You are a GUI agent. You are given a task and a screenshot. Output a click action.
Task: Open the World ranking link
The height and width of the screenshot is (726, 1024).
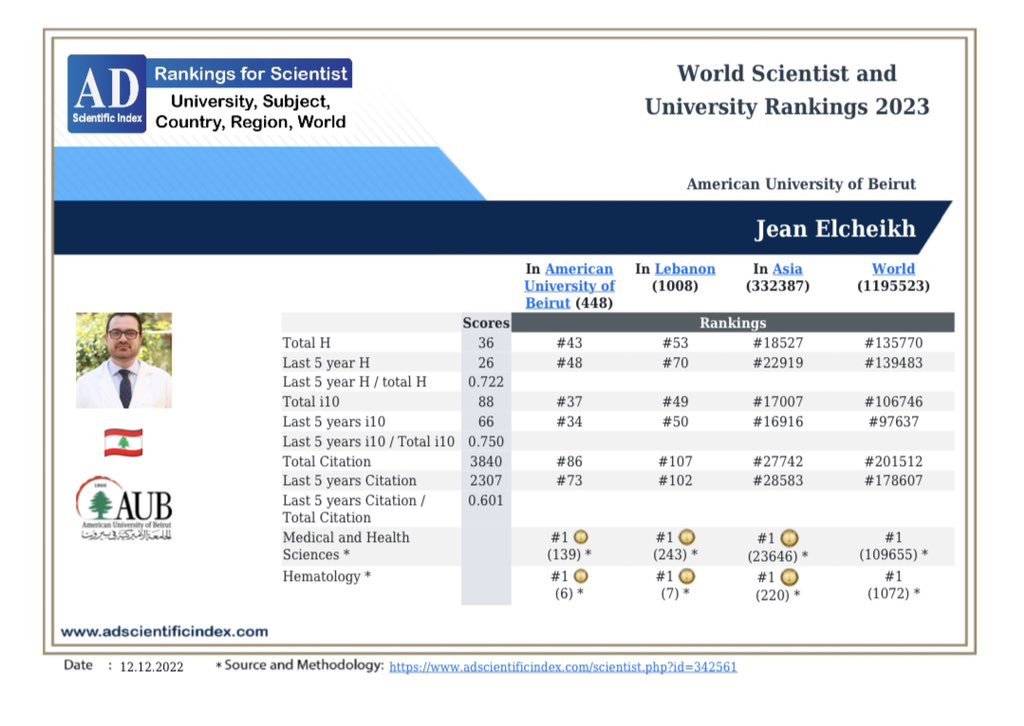tap(893, 269)
